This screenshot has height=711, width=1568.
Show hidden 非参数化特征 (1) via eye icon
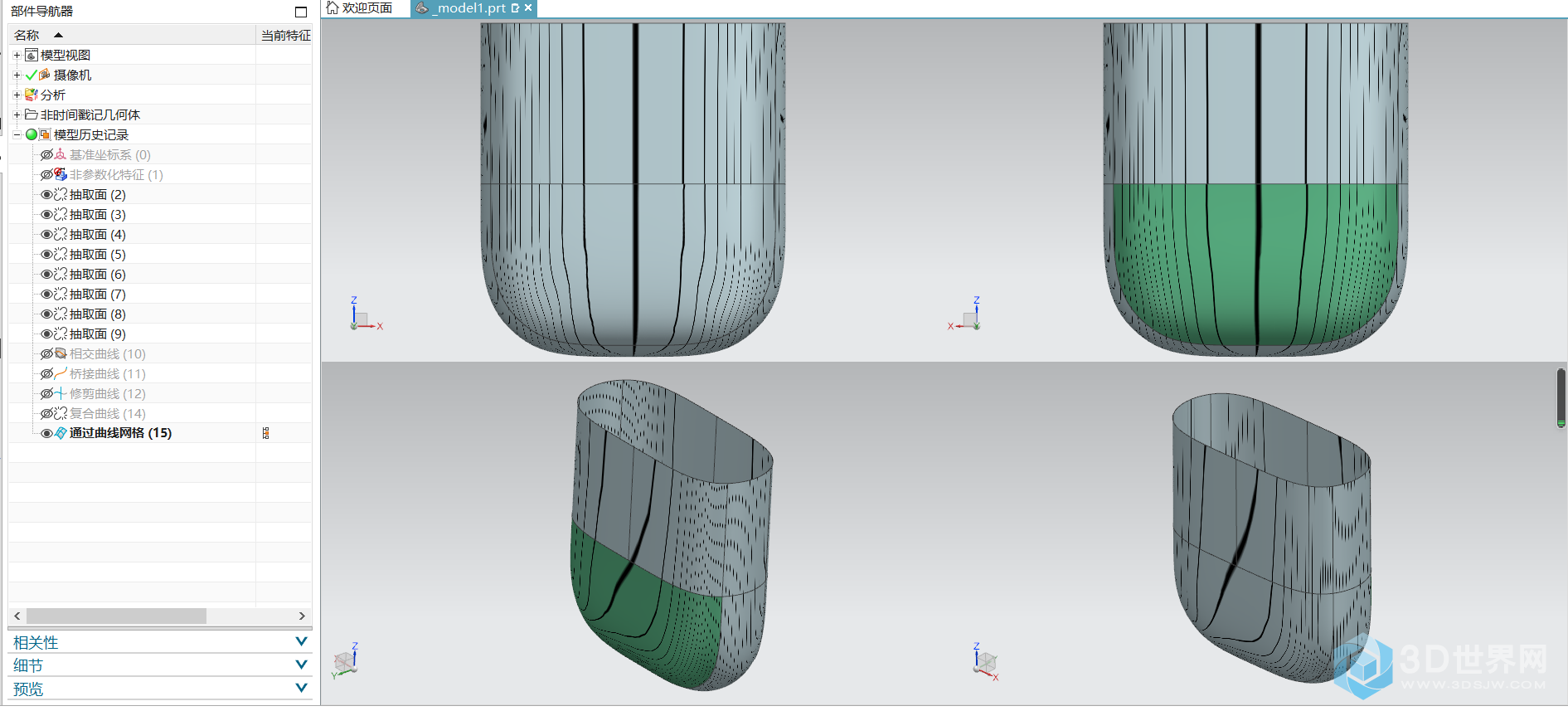pos(46,174)
